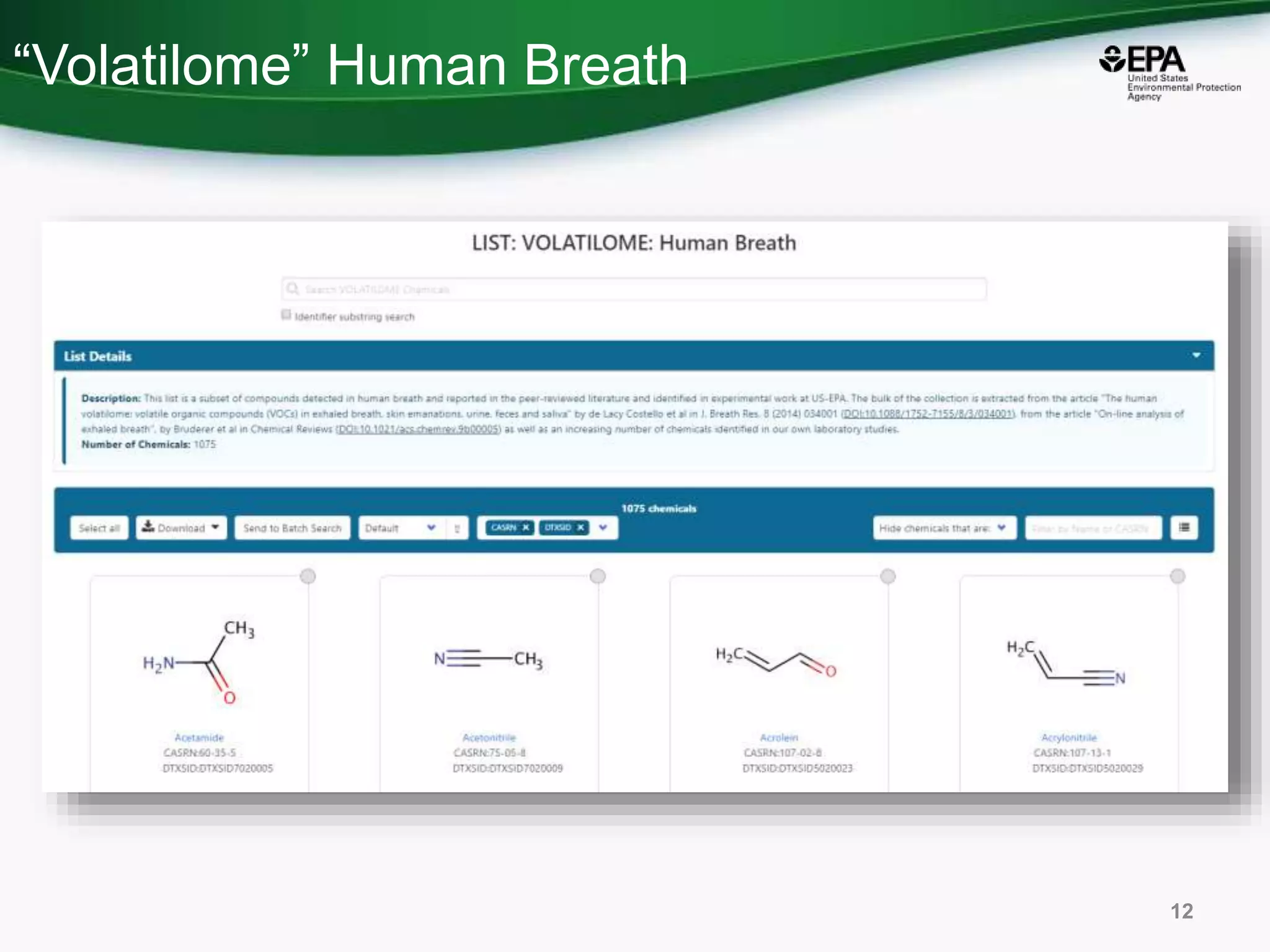Select the Acetonitrile card checkbox circle
Viewport: 1270px width, 952px height.
[598, 576]
